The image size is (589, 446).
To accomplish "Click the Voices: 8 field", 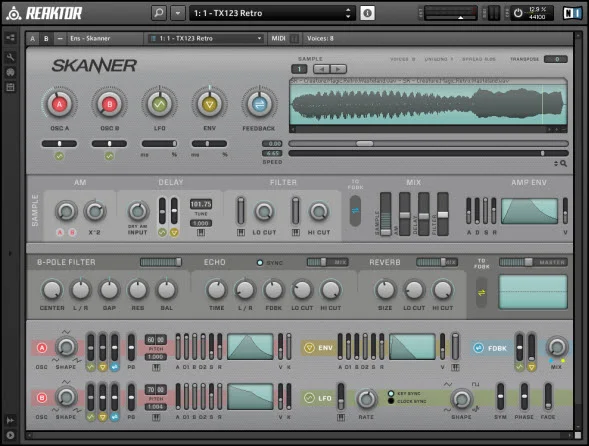I will pos(320,38).
